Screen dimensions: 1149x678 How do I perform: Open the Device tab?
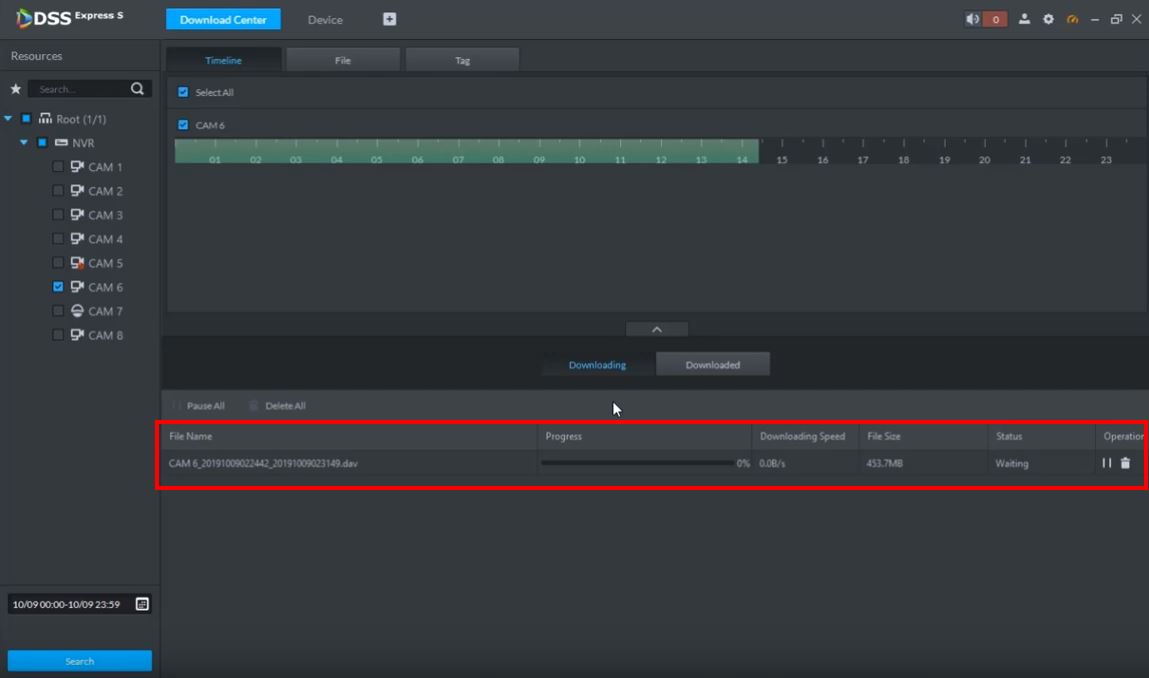(x=325, y=20)
